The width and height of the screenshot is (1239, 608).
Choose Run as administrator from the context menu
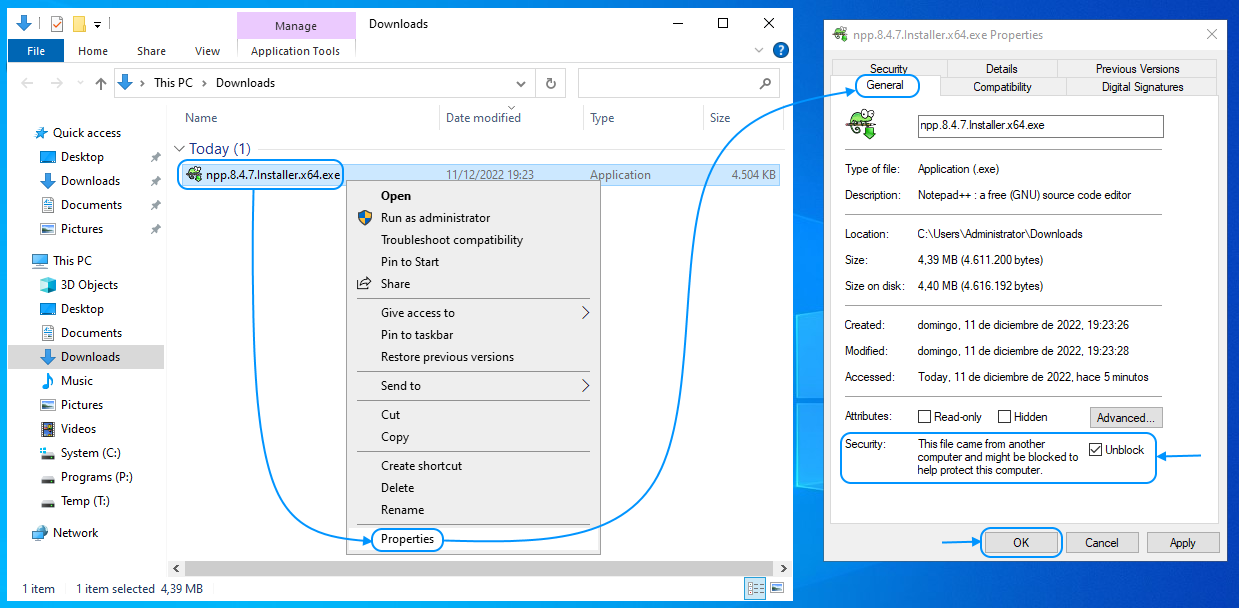[x=435, y=218]
